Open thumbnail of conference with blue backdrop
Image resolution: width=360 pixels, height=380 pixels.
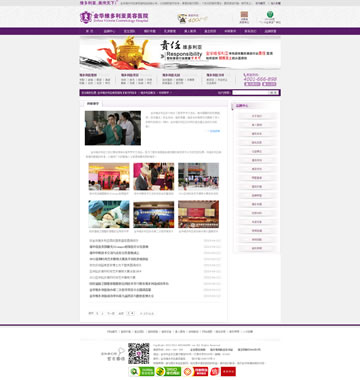(154, 214)
